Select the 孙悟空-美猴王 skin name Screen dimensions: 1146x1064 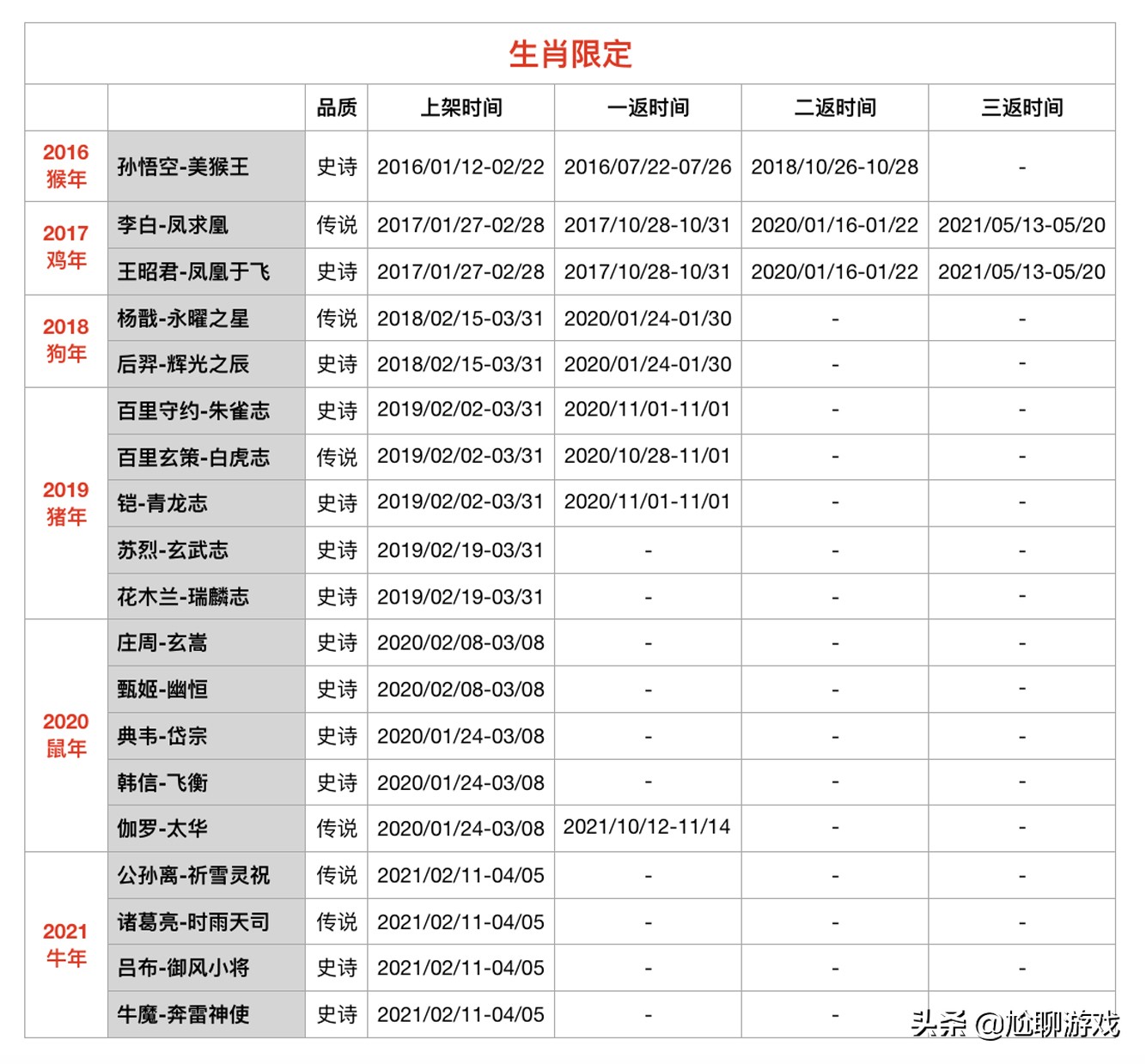pos(183,167)
